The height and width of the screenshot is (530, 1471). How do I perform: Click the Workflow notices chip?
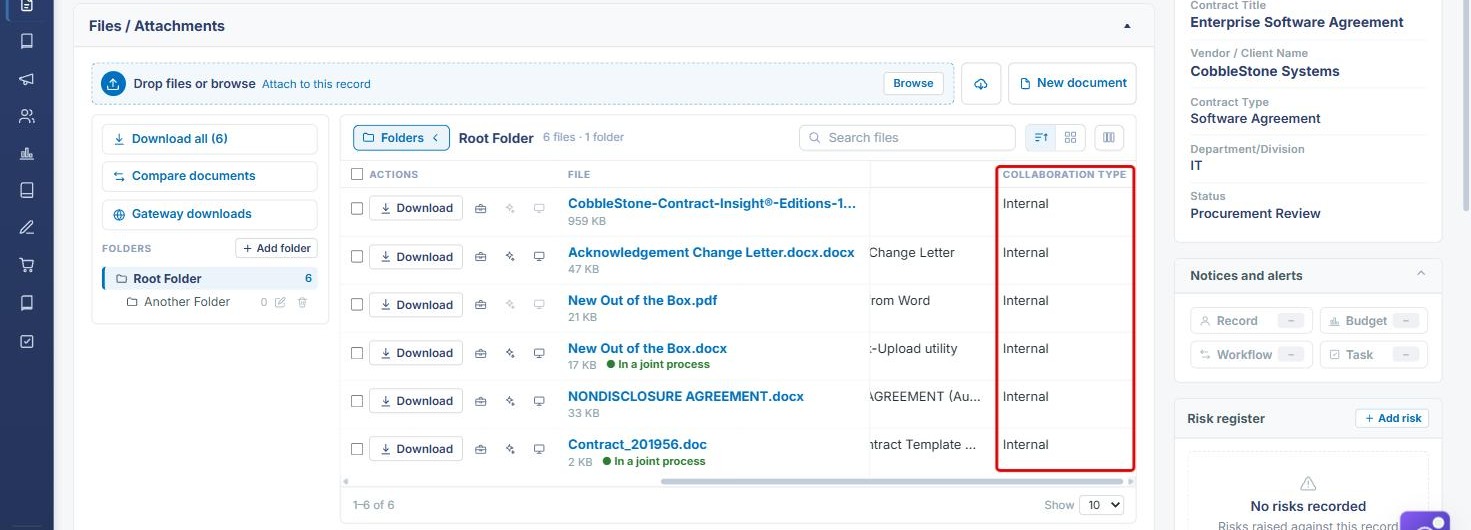[1249, 355]
